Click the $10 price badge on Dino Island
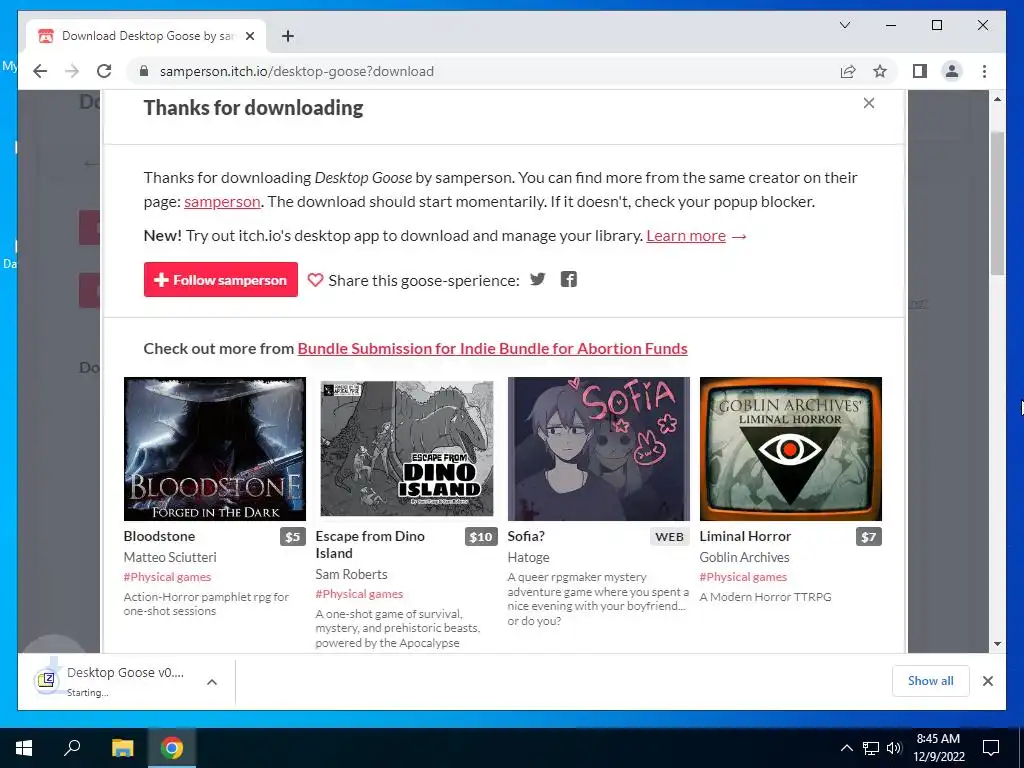This screenshot has width=1024, height=768. 481,537
